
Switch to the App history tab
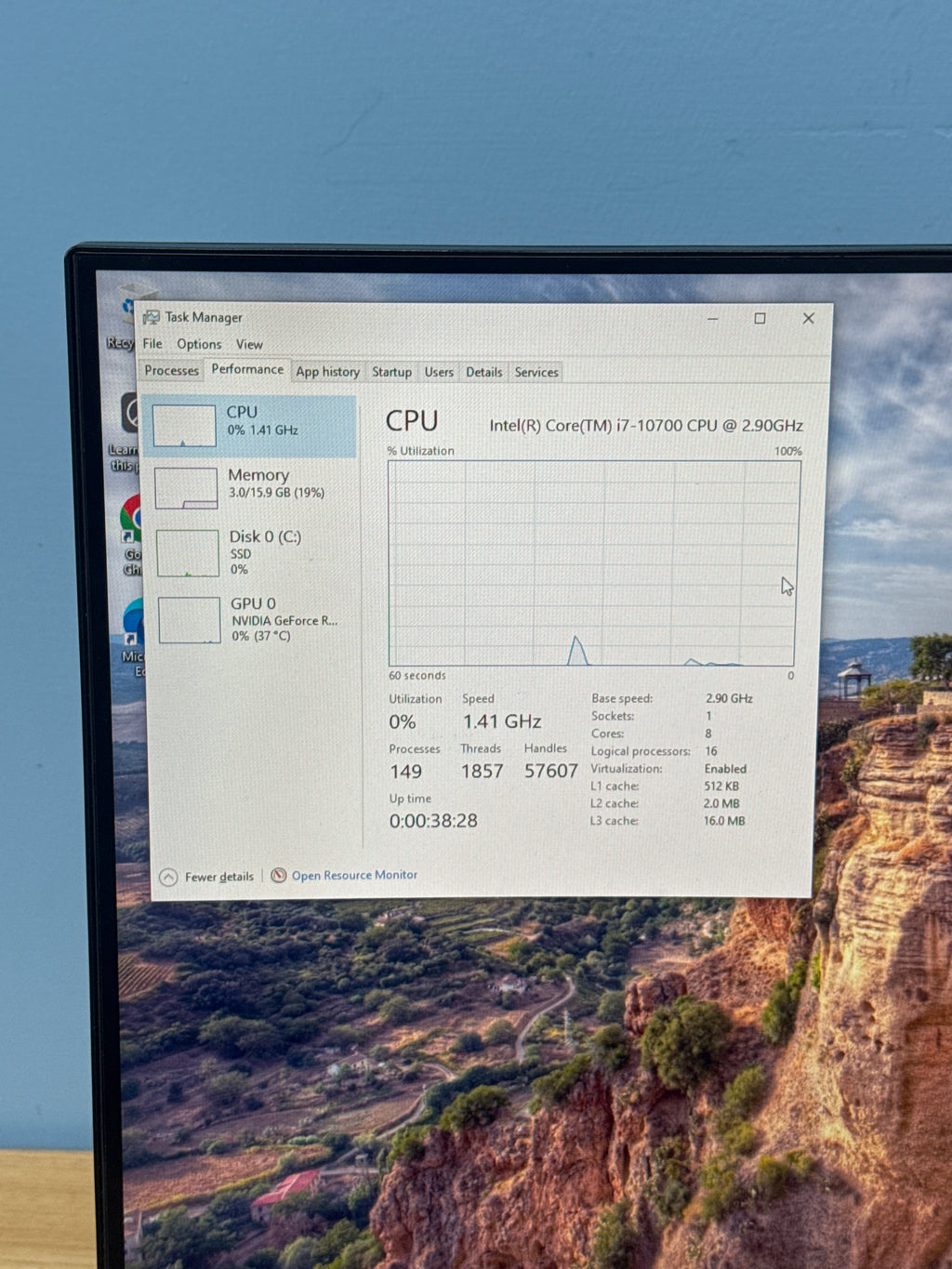pos(327,372)
